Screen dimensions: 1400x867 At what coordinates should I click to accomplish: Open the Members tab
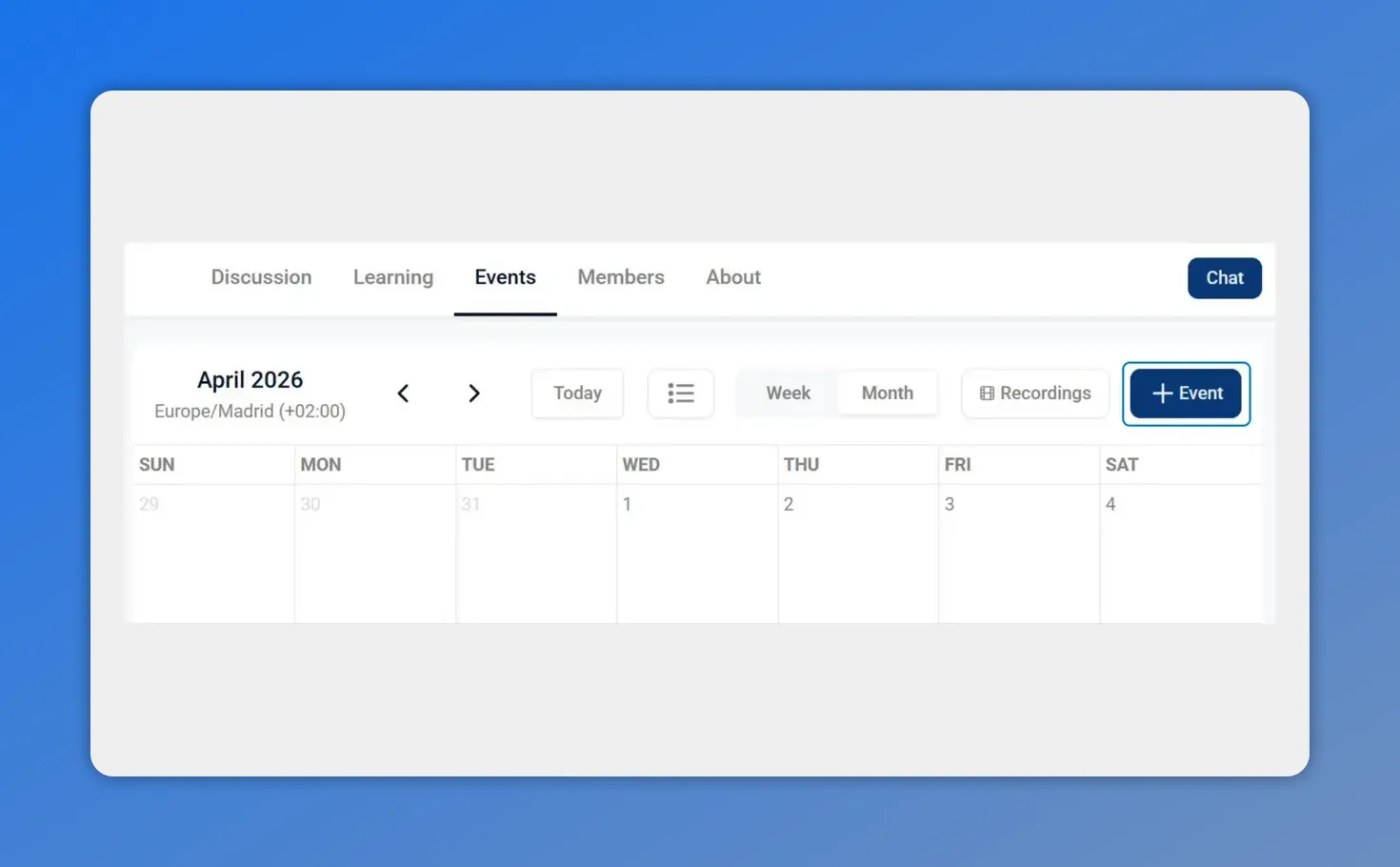(x=621, y=277)
